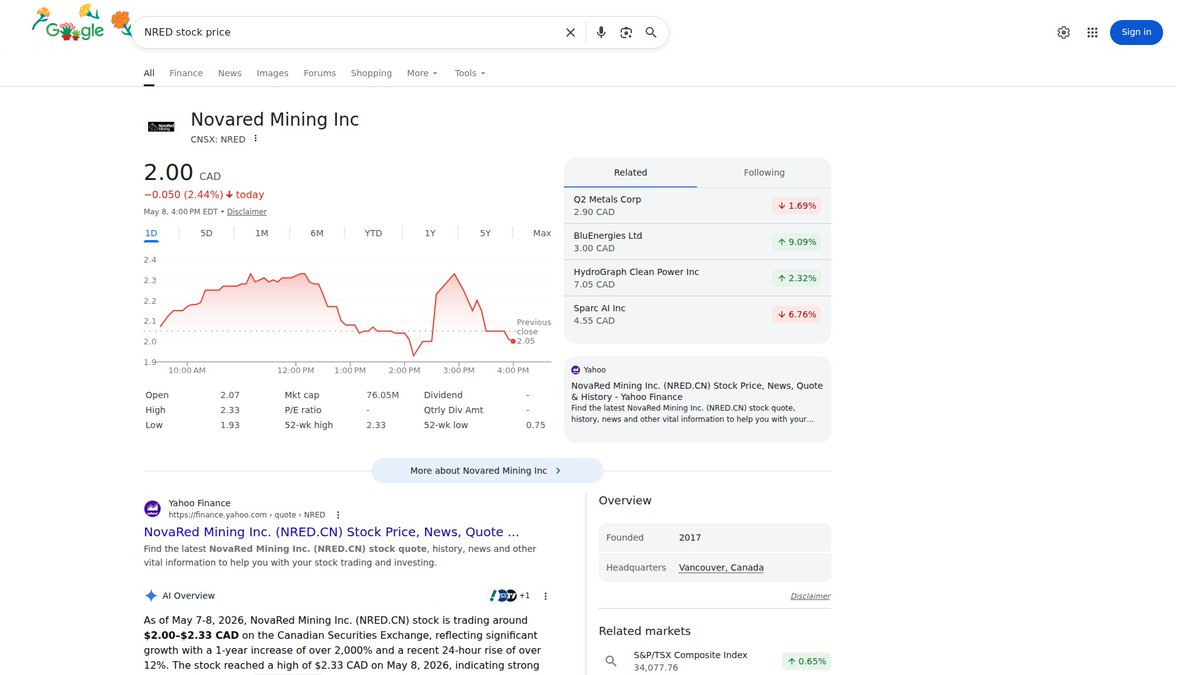Open options menu for Yahoo Finance result

pos(338,515)
